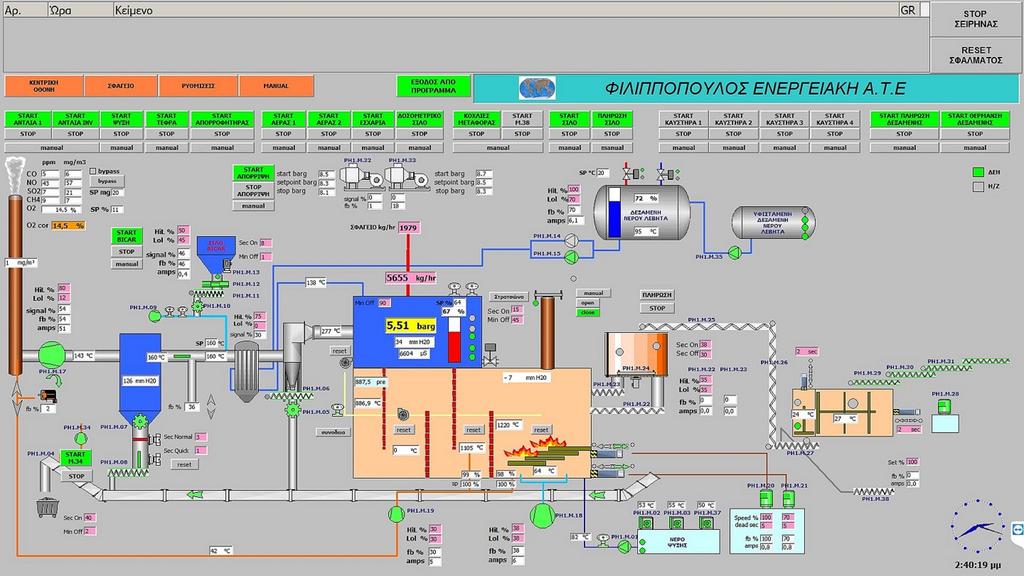1024x576 pixels.
Task: Toggle the green ΔΕΗ power indicator
Action: tap(978, 172)
